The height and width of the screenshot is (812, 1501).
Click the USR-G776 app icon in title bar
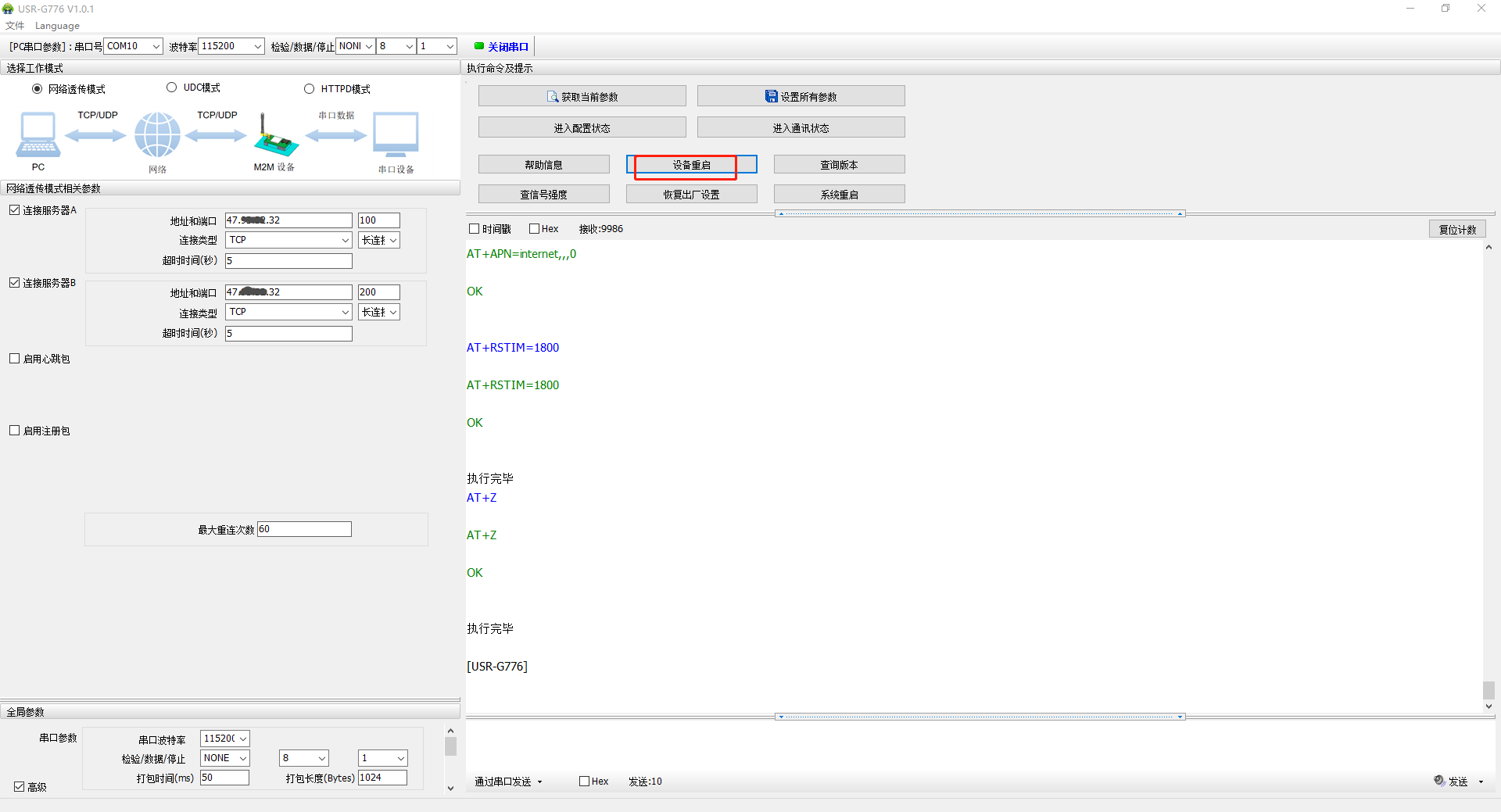[8, 9]
